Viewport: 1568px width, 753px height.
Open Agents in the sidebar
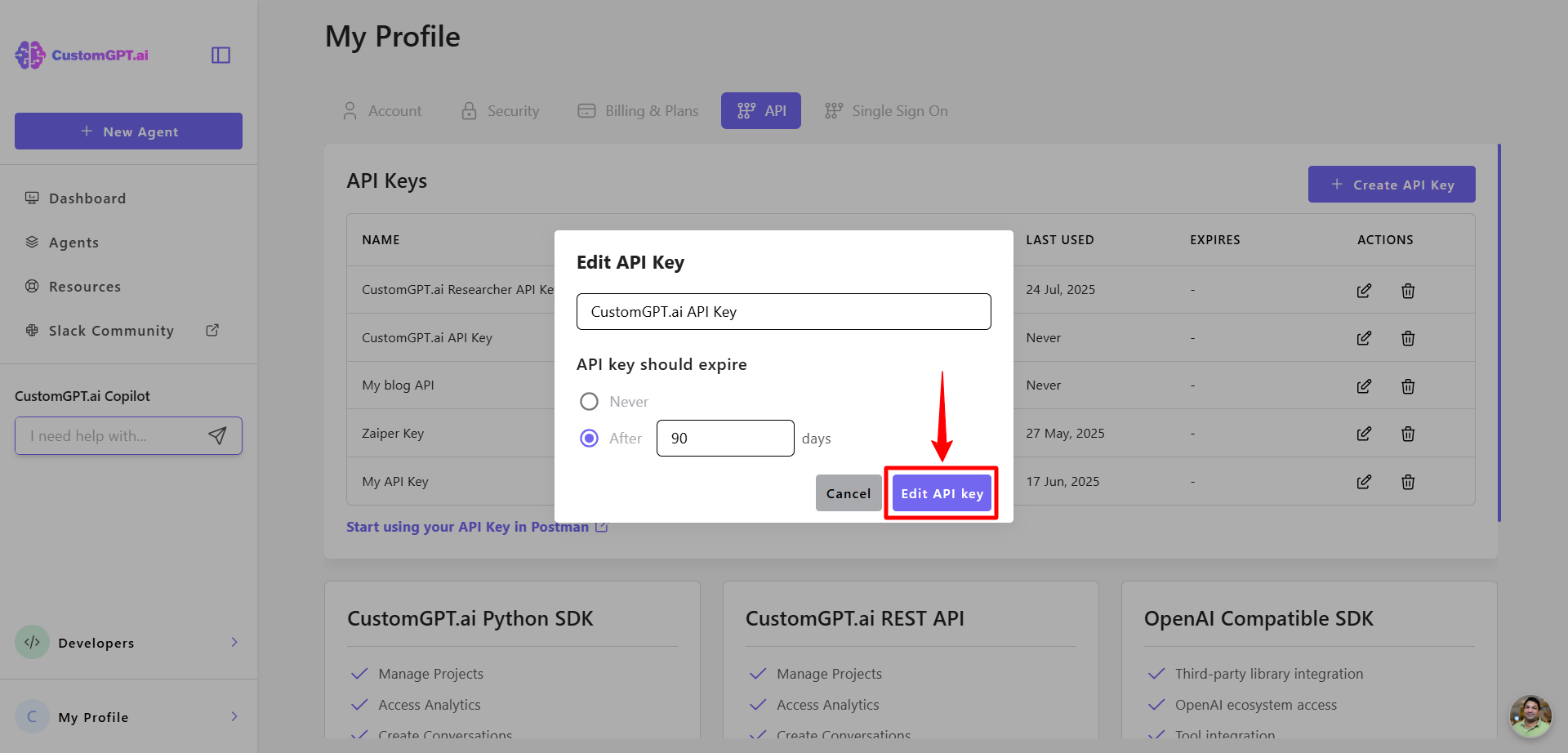coord(73,243)
